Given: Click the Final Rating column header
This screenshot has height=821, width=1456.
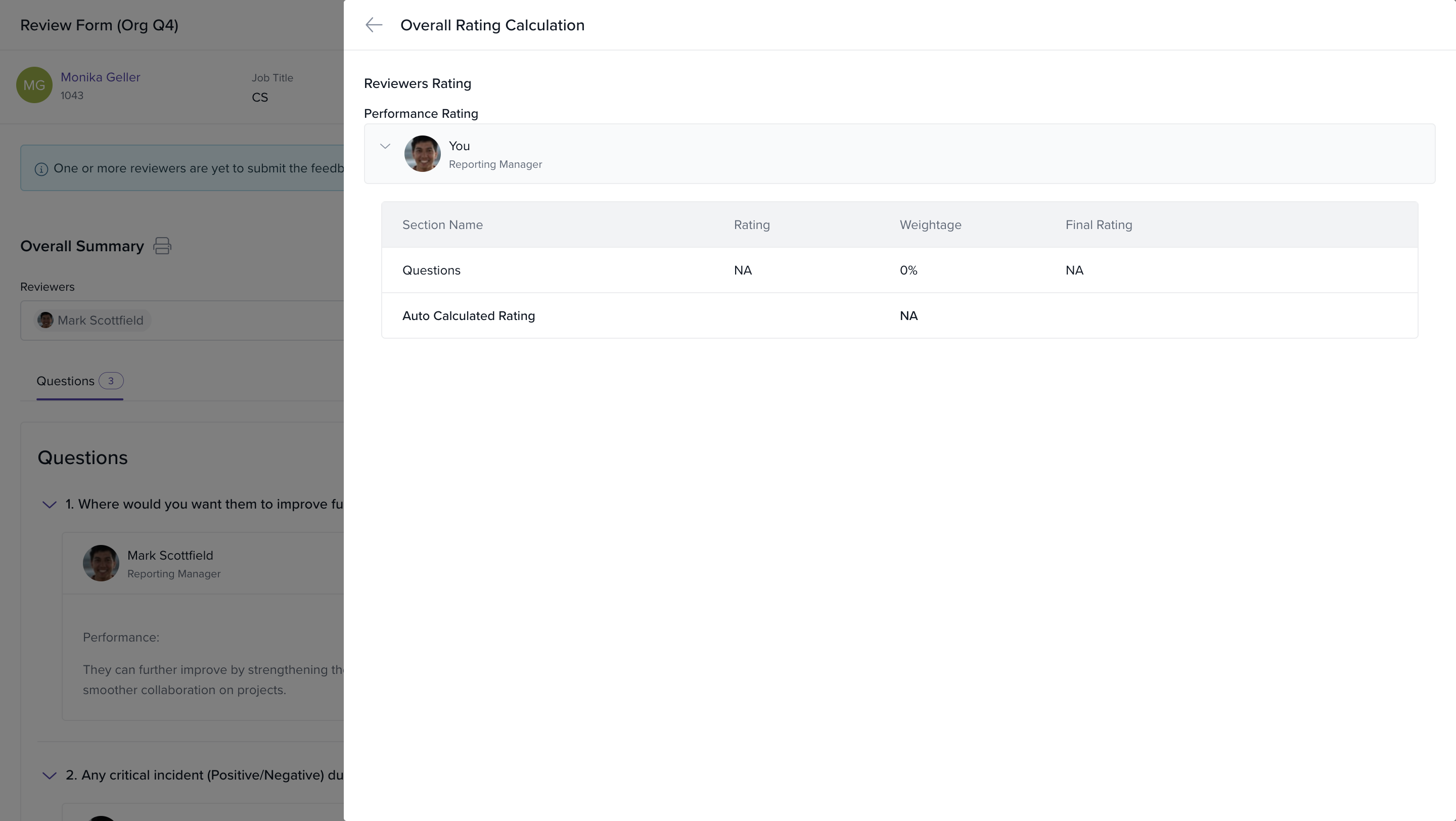Looking at the screenshot, I should click(1099, 225).
